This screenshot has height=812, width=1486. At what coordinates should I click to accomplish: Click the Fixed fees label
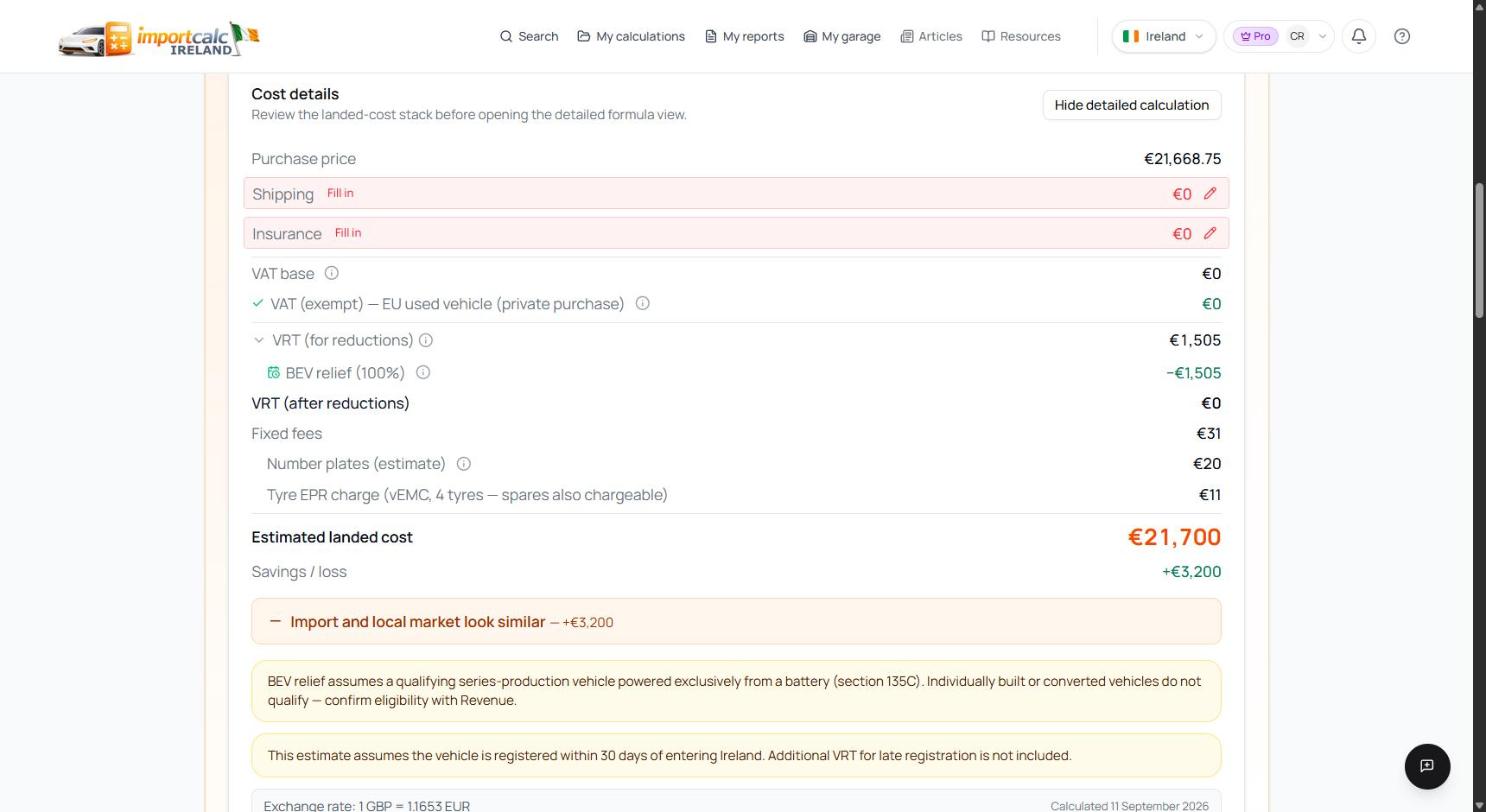286,433
